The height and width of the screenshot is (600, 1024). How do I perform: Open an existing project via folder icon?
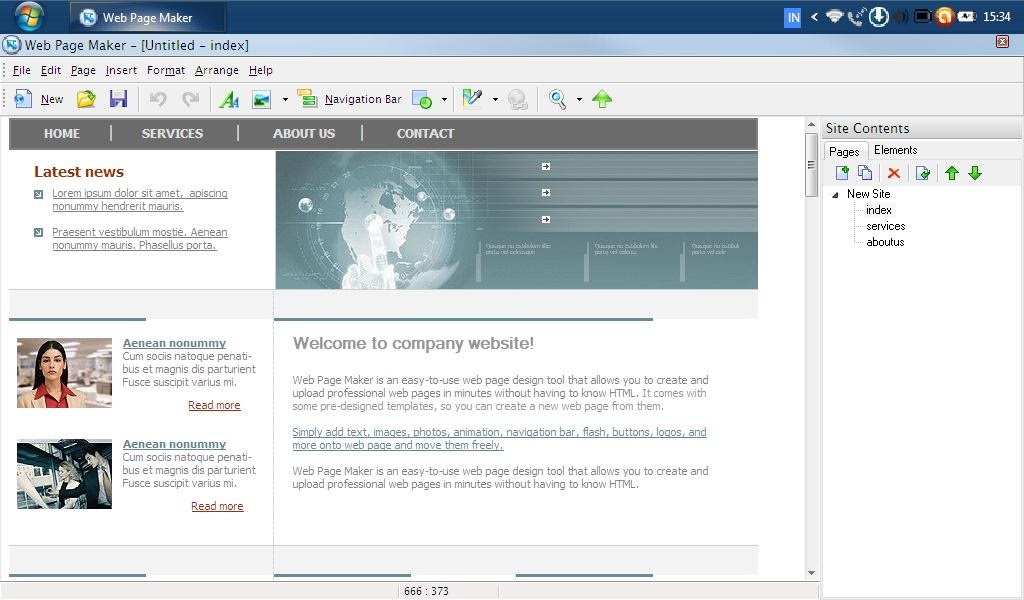click(x=86, y=99)
